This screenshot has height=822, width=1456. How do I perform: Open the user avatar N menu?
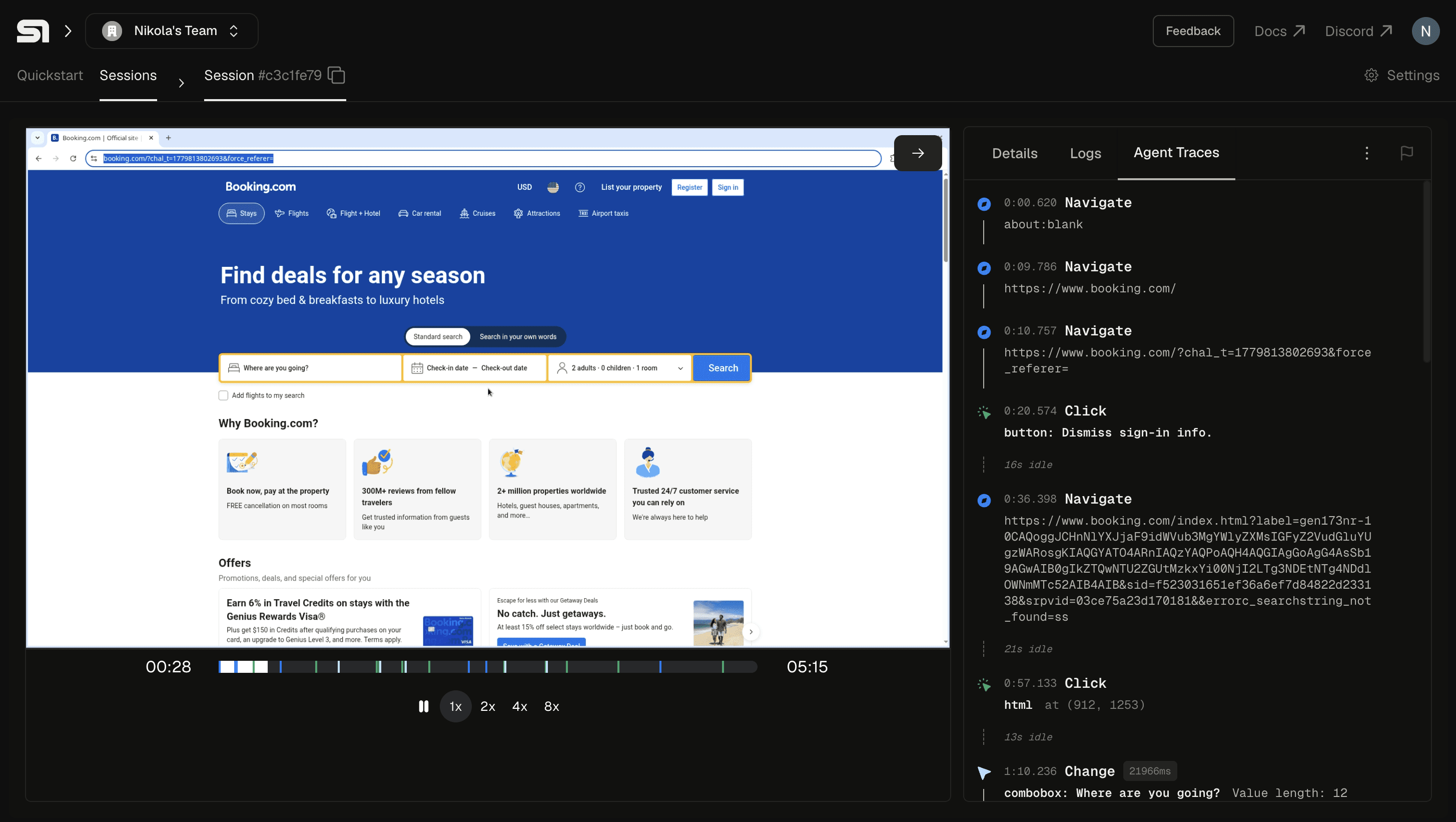[1425, 31]
